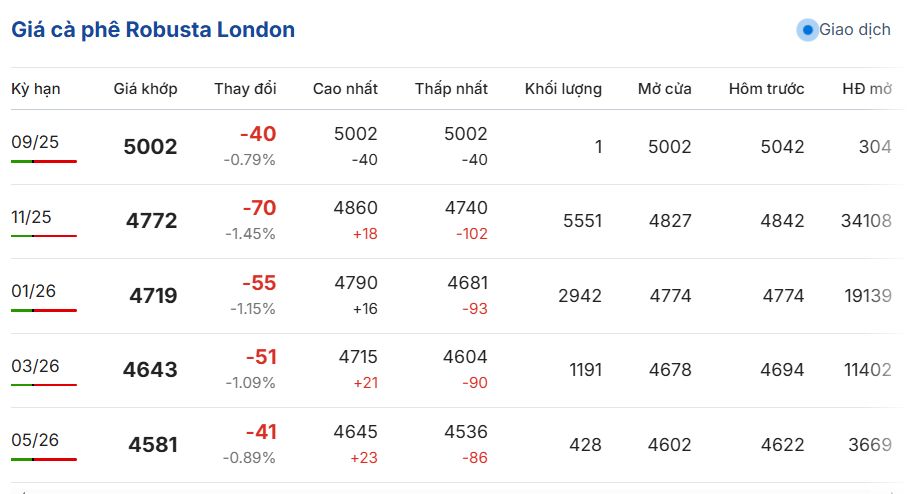Viewport: 914px width, 494px height.
Task: Click the 05/26 red-green price range bar
Action: pyautogui.click(x=44, y=460)
